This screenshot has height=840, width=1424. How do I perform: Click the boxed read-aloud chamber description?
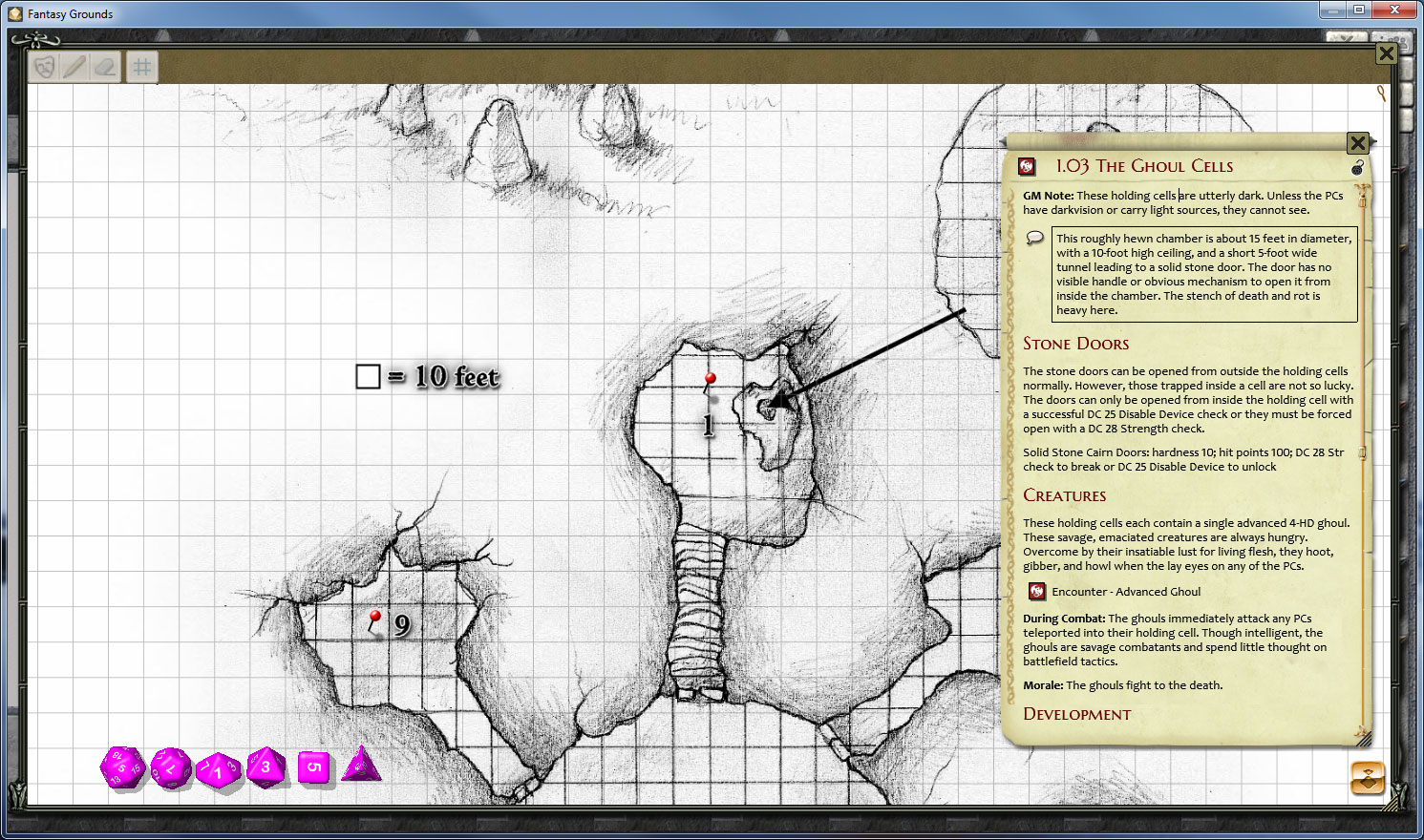tap(1204, 274)
